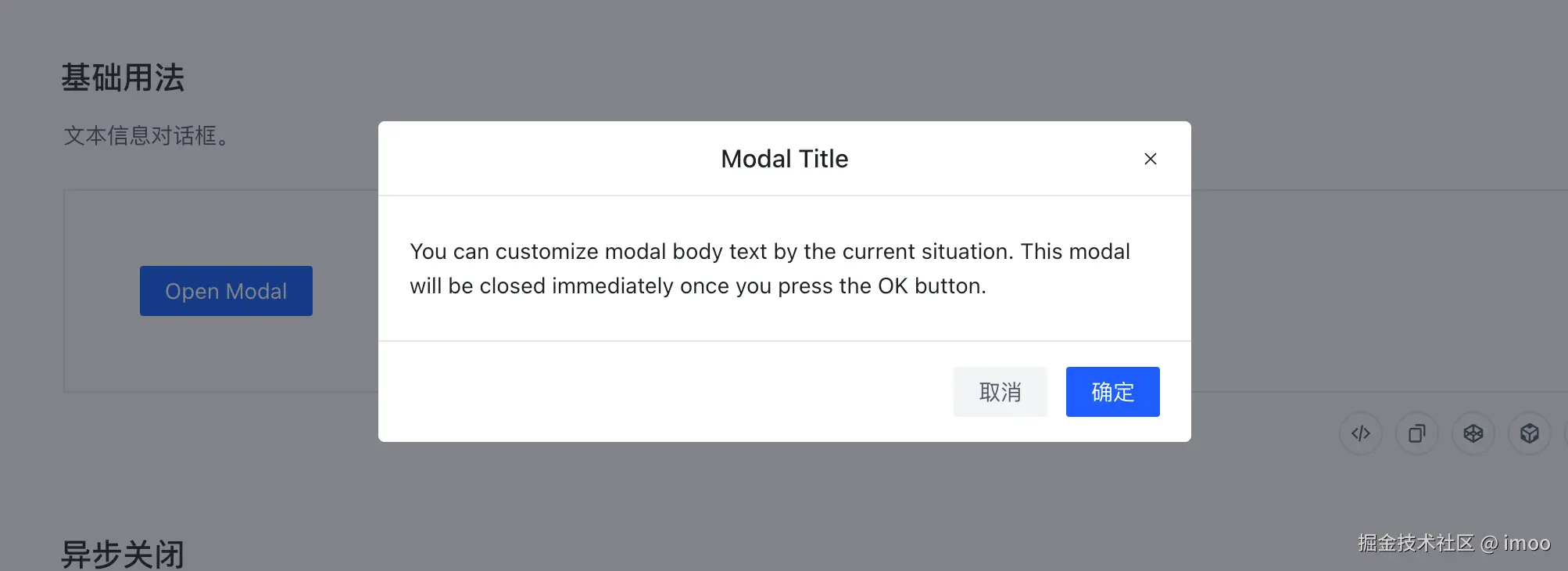Show the demo source code
The height and width of the screenshot is (571, 1568).
(x=1361, y=433)
